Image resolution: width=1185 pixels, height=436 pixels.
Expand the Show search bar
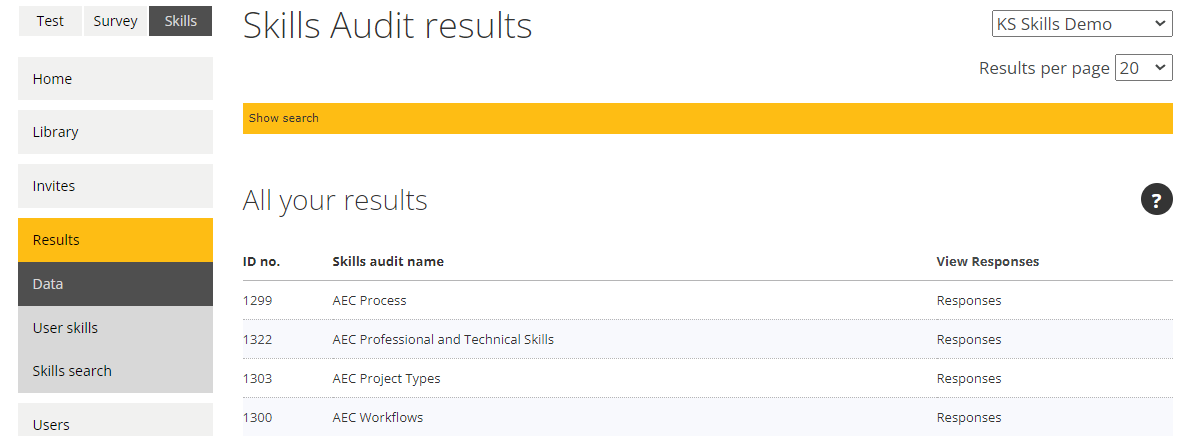coord(707,119)
